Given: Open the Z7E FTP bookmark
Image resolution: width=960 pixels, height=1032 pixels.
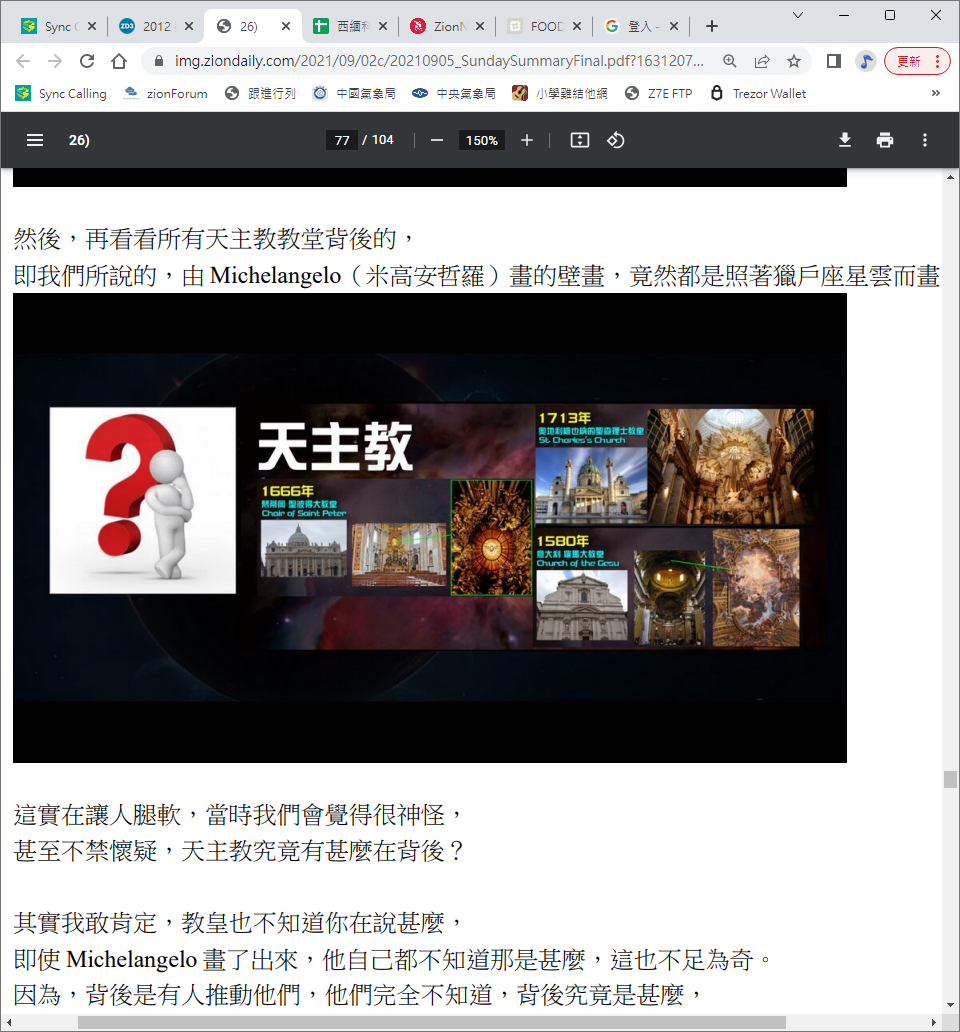Looking at the screenshot, I should click(659, 93).
